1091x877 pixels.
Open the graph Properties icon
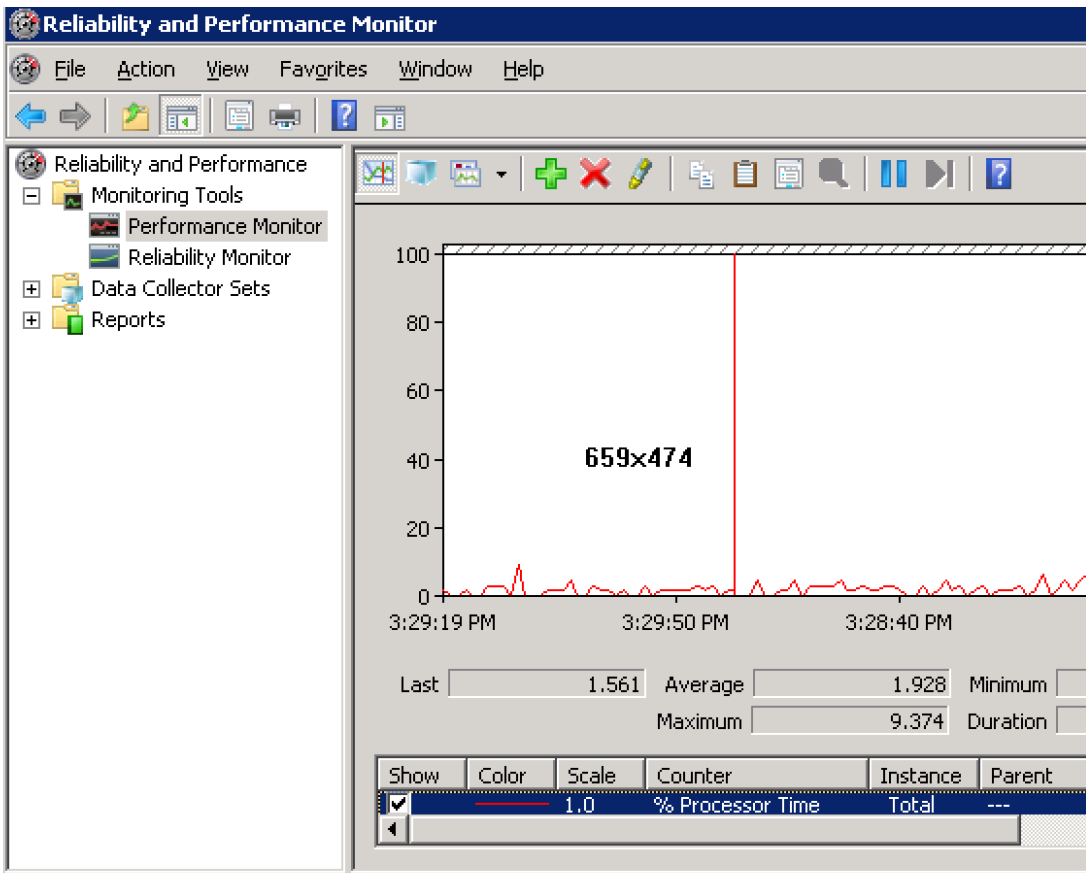pos(789,174)
